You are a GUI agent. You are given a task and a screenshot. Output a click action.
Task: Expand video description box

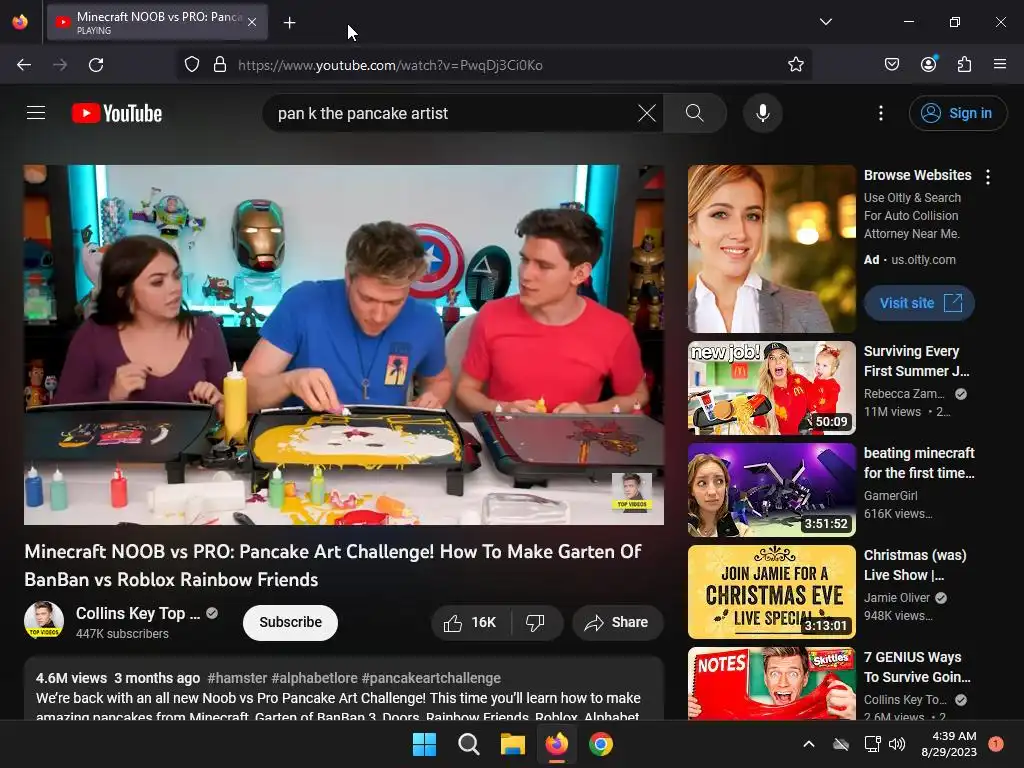[x=344, y=689]
